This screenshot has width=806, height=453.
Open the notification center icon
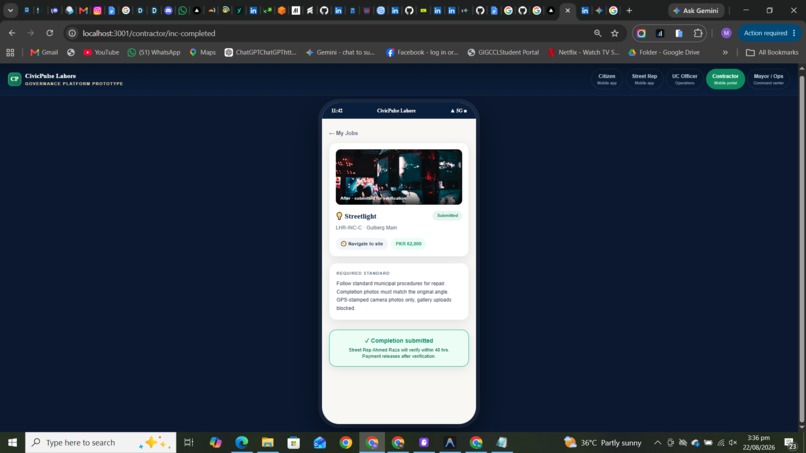point(791,443)
